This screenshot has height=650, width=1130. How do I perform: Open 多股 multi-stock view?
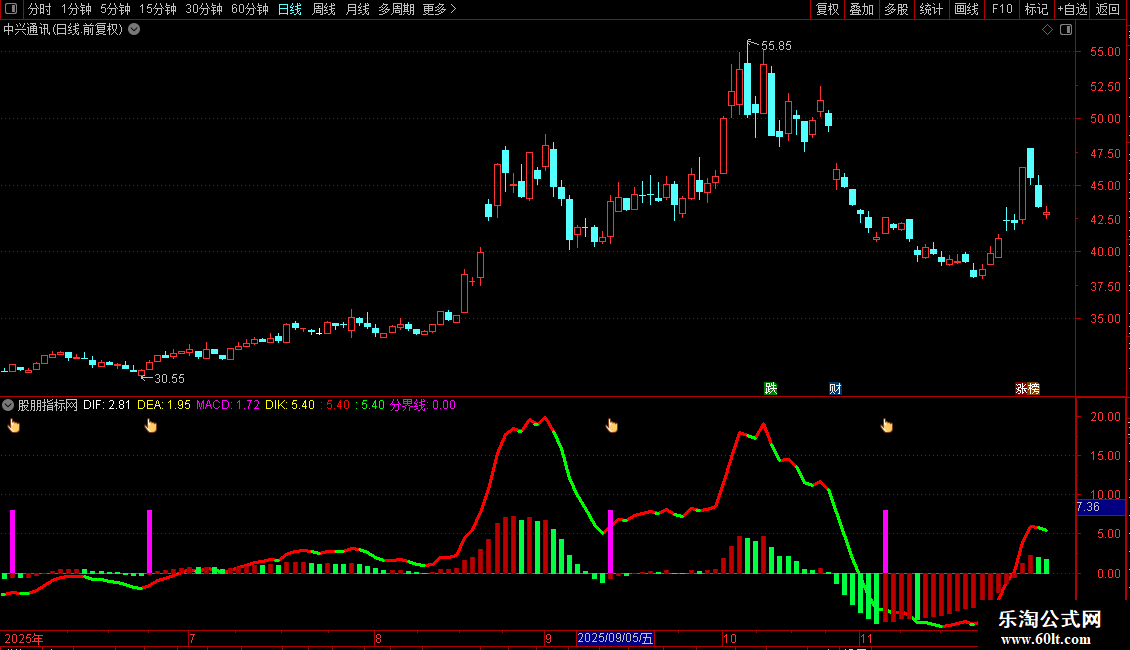point(896,9)
